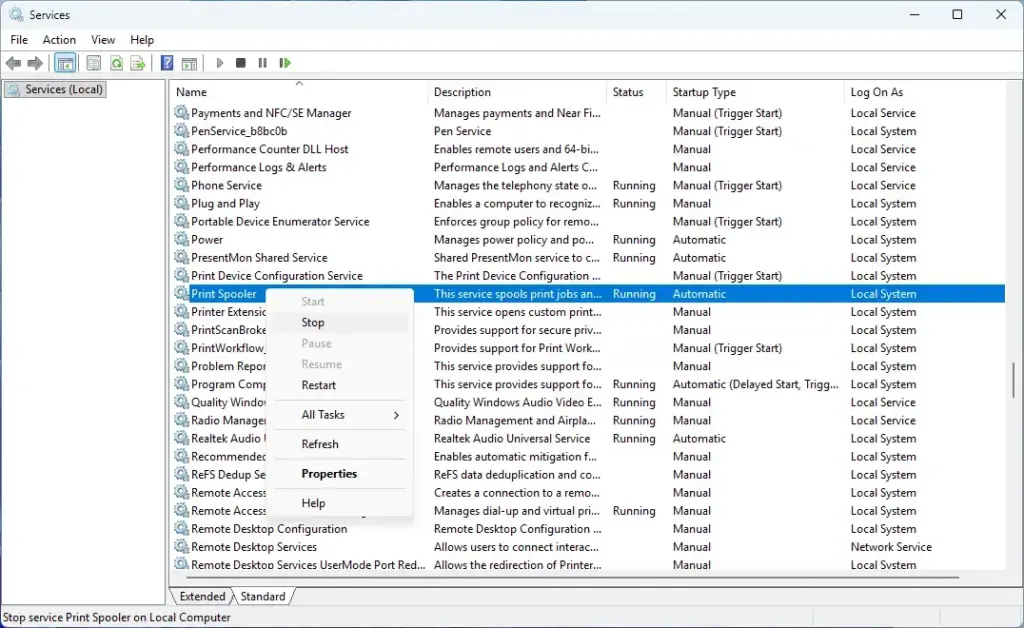The height and width of the screenshot is (628, 1024).
Task: Click the Pause Service toolbar button
Action: 263,63
